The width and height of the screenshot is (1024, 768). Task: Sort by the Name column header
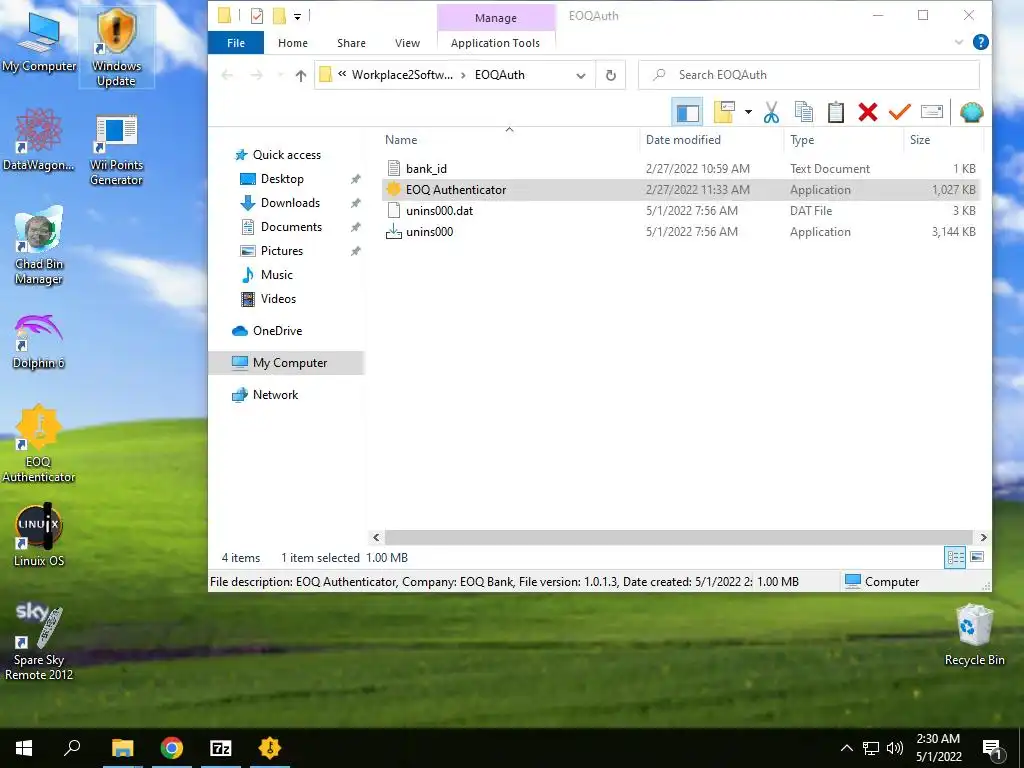(x=509, y=139)
